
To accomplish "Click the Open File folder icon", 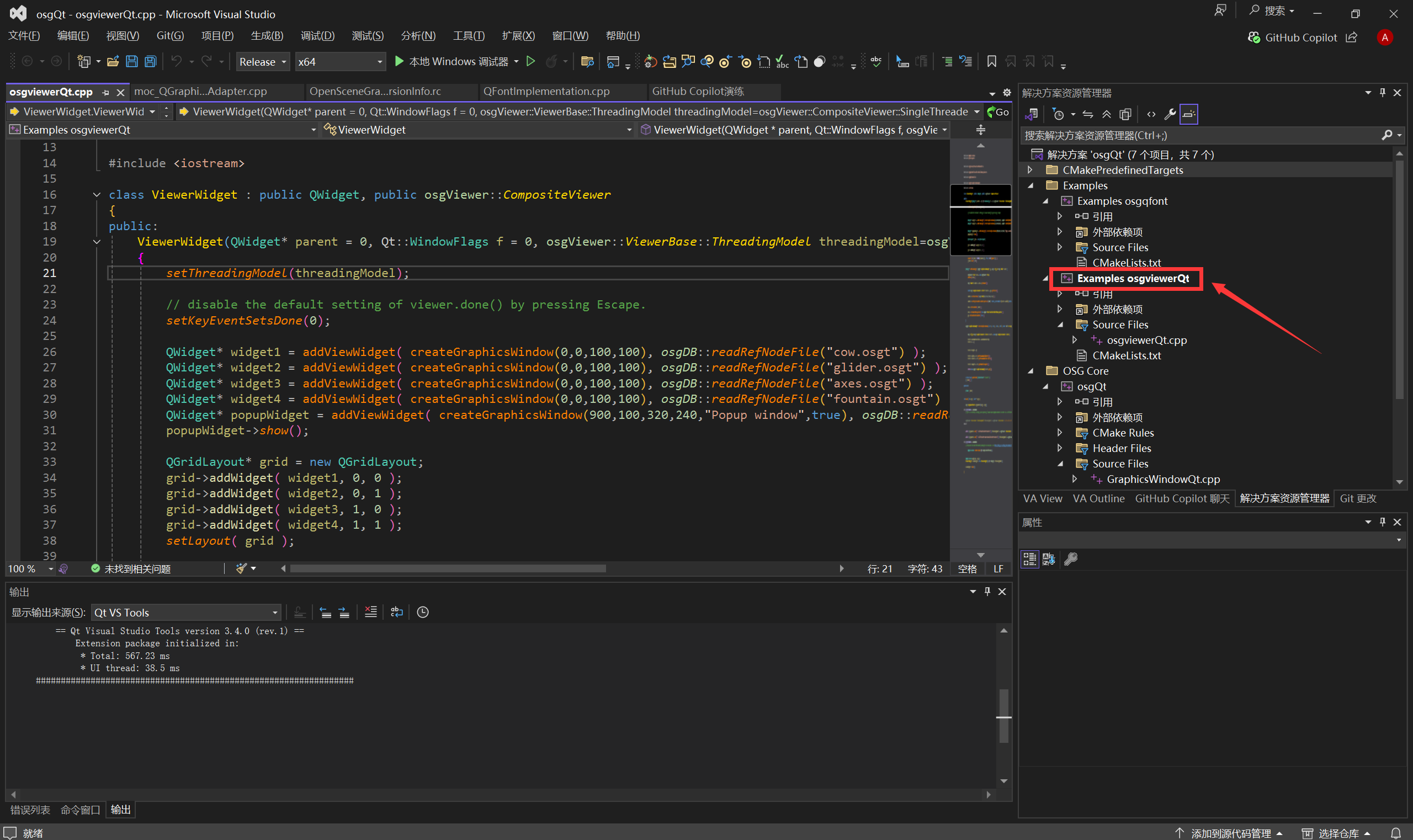I will point(113,61).
